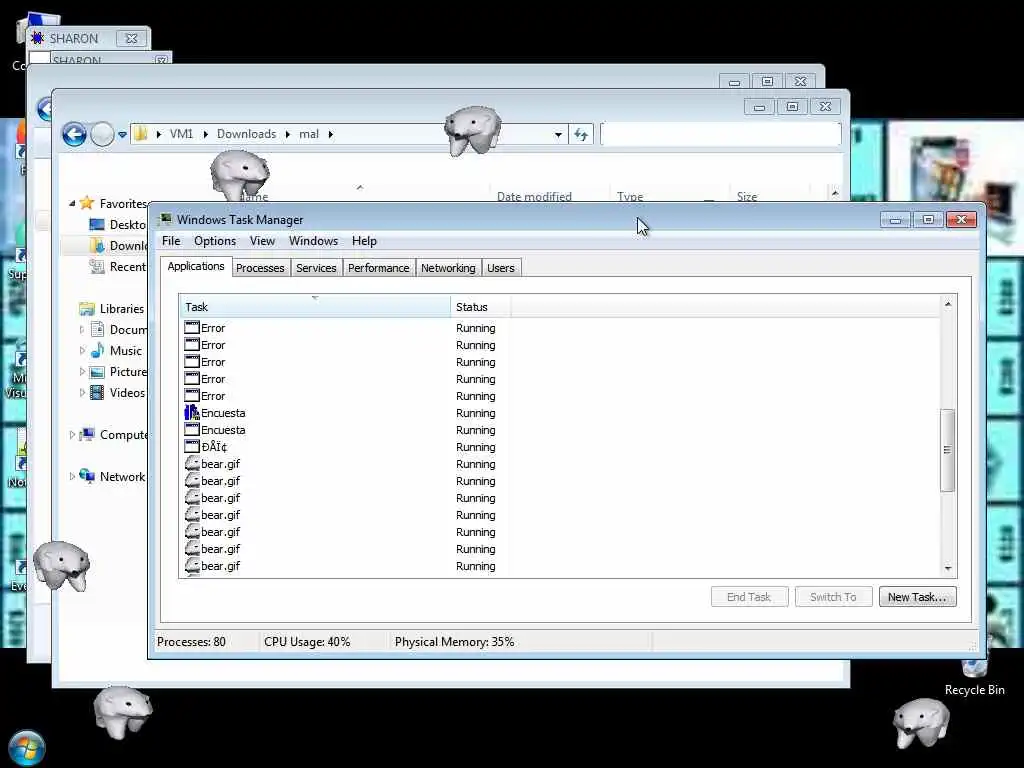Open the File menu in Task Manager
The image size is (1024, 768).
171,241
